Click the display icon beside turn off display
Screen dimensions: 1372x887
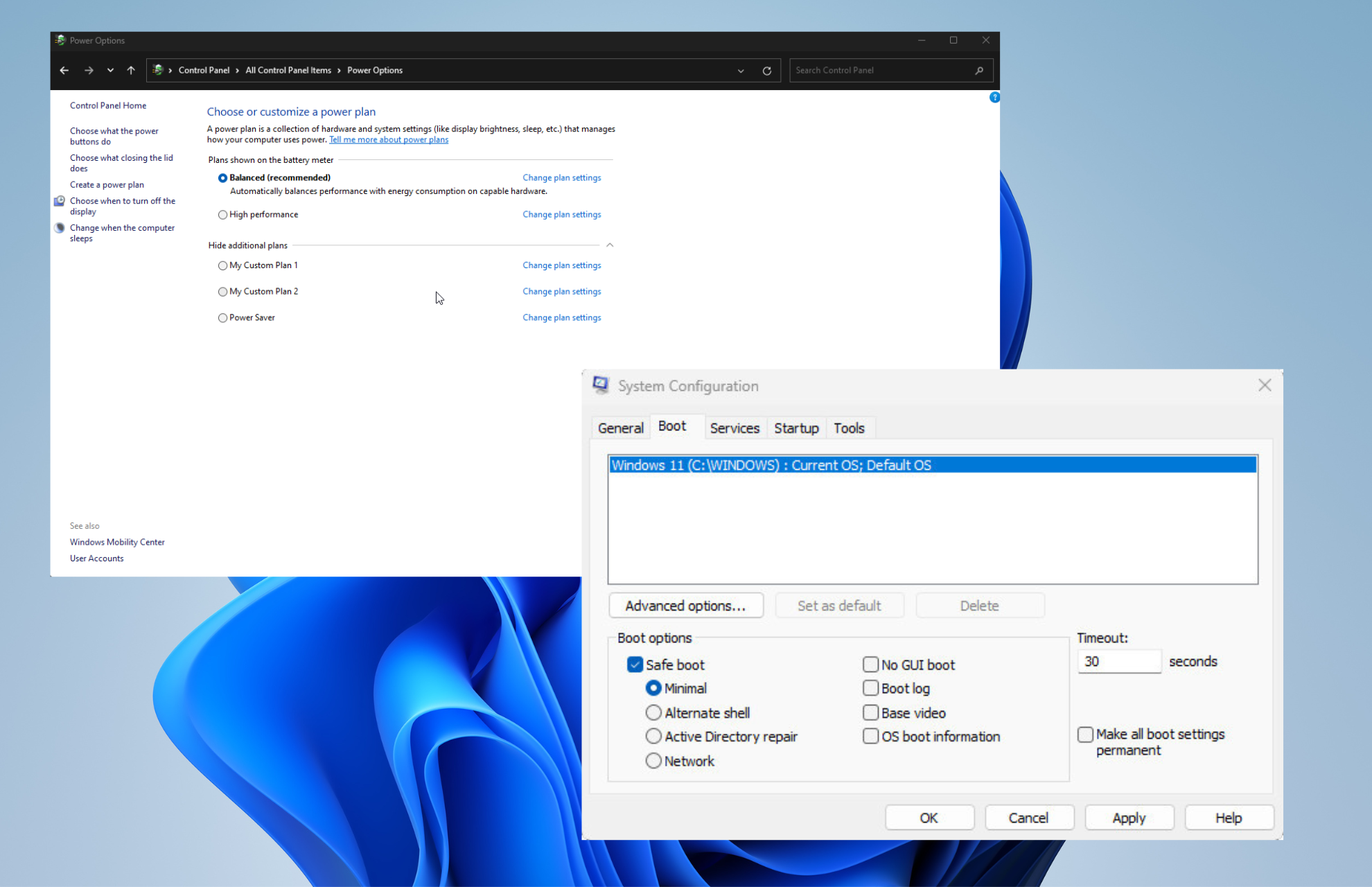(60, 201)
